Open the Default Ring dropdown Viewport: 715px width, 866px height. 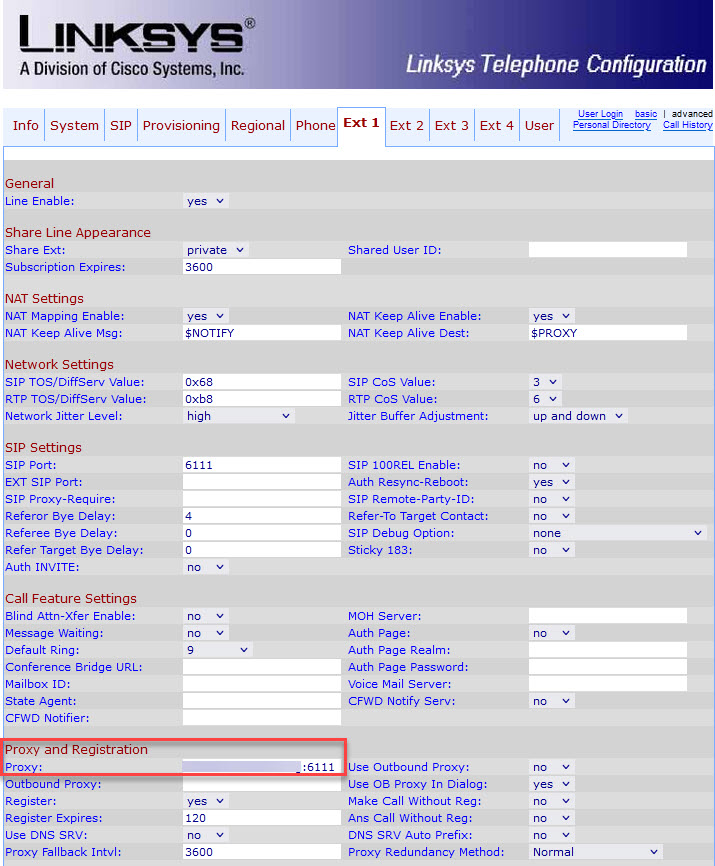tap(218, 650)
